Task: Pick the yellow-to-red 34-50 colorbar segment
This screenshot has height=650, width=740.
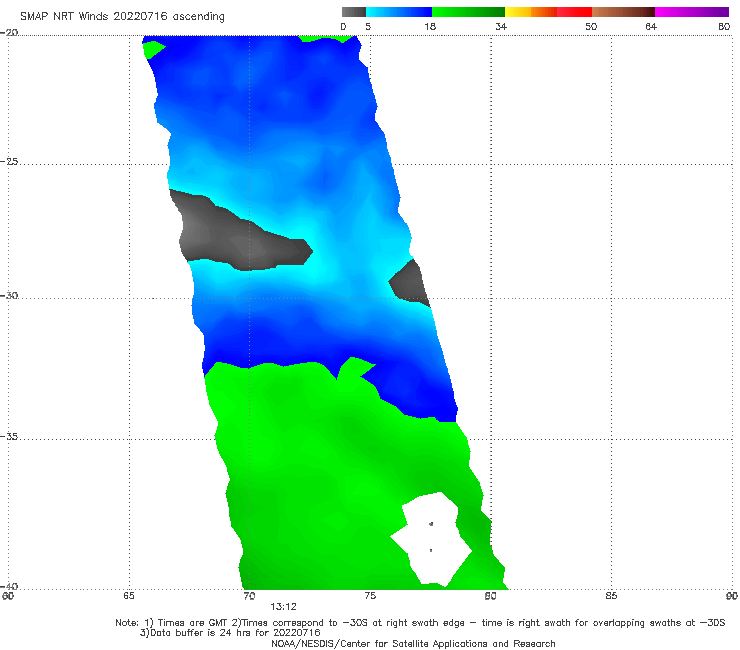Action: click(548, 12)
